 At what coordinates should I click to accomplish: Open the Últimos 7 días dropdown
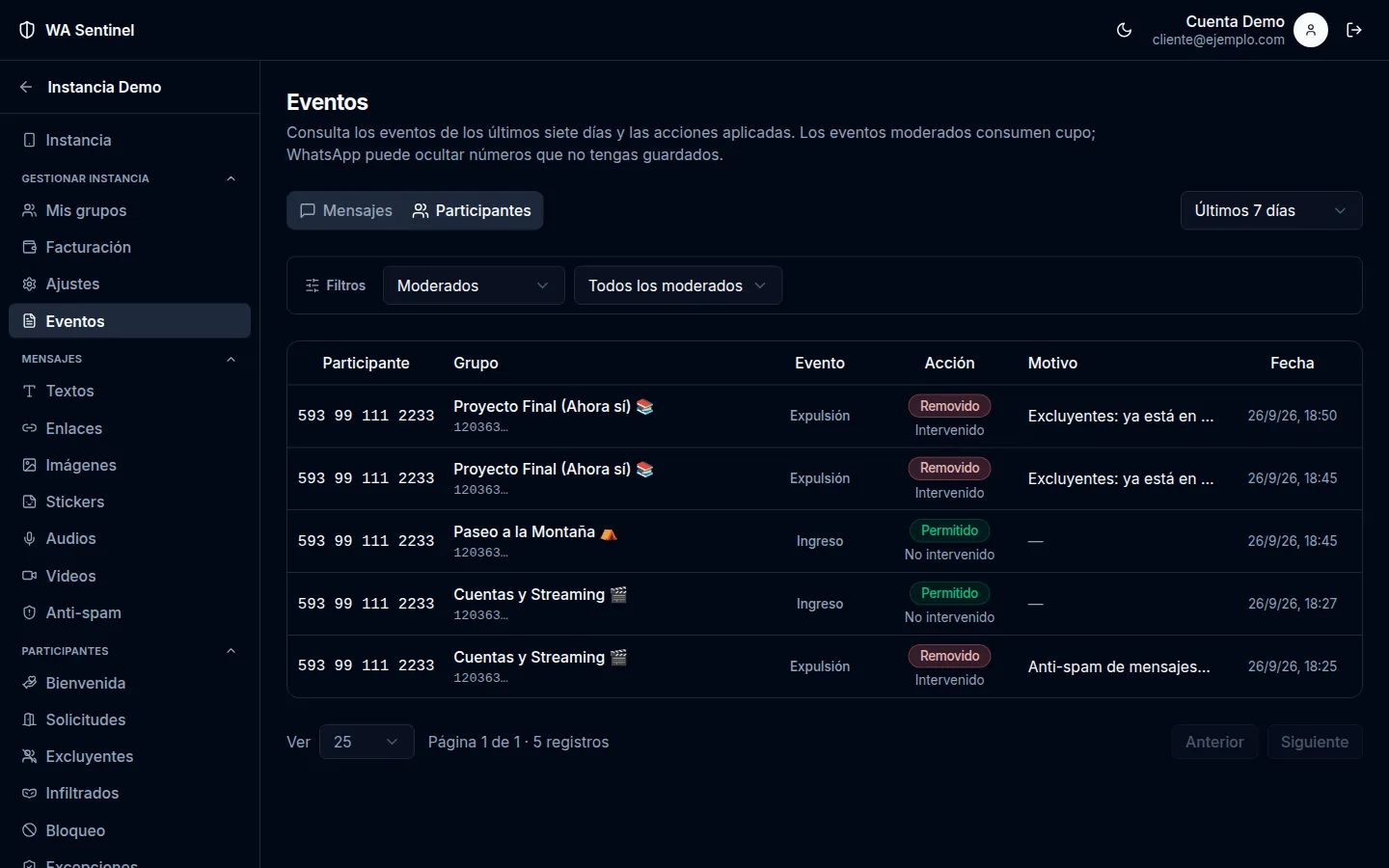click(1271, 210)
